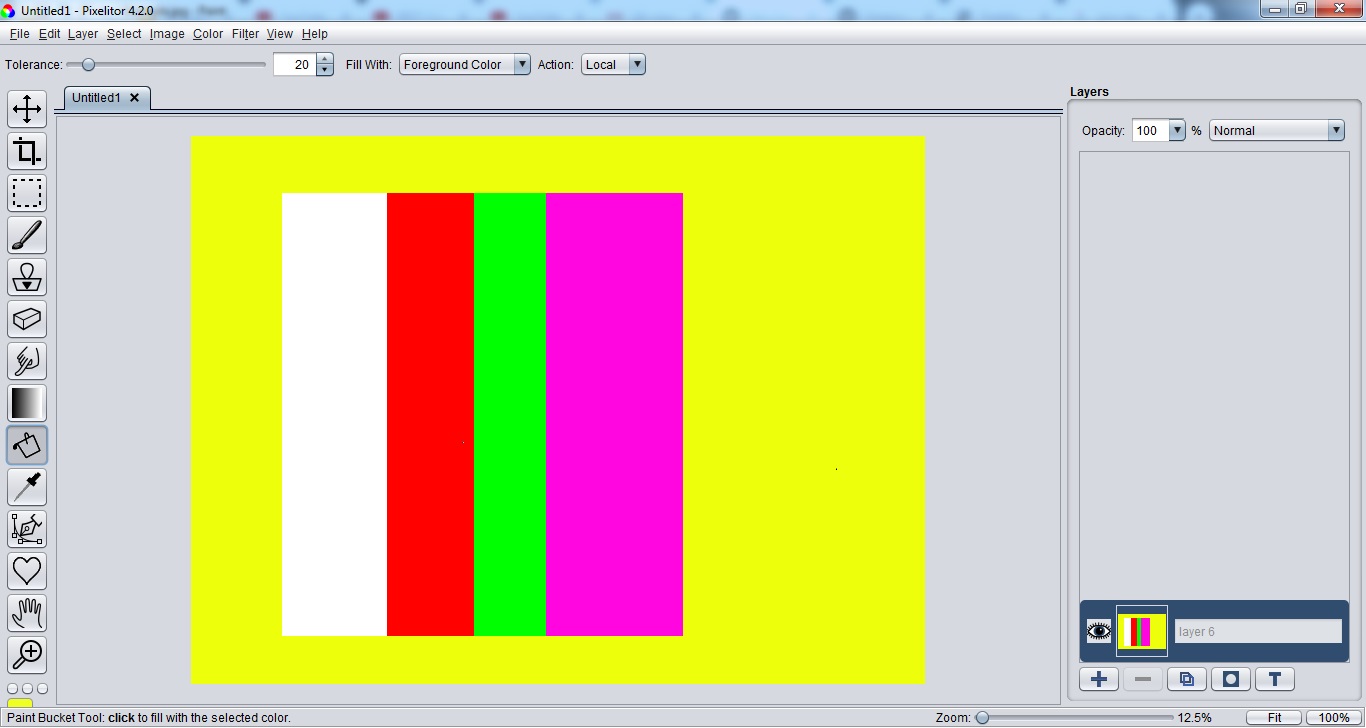
Task: Click the layer 6 name field
Action: 1258,631
